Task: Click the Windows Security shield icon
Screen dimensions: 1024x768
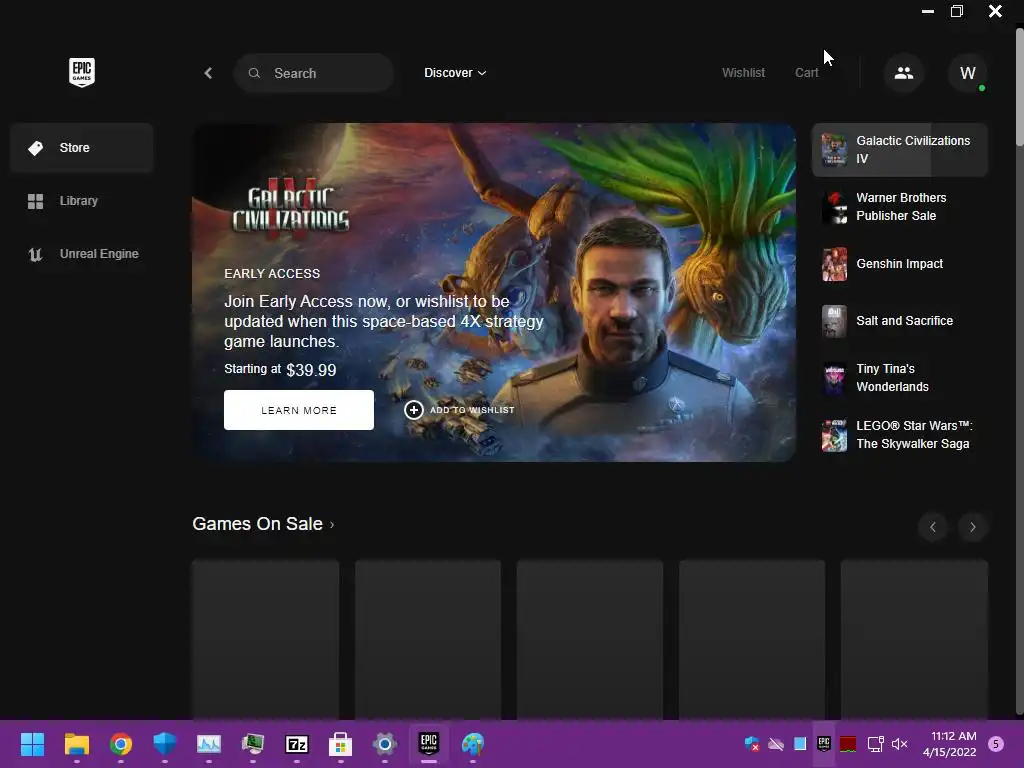Action: tap(165, 744)
